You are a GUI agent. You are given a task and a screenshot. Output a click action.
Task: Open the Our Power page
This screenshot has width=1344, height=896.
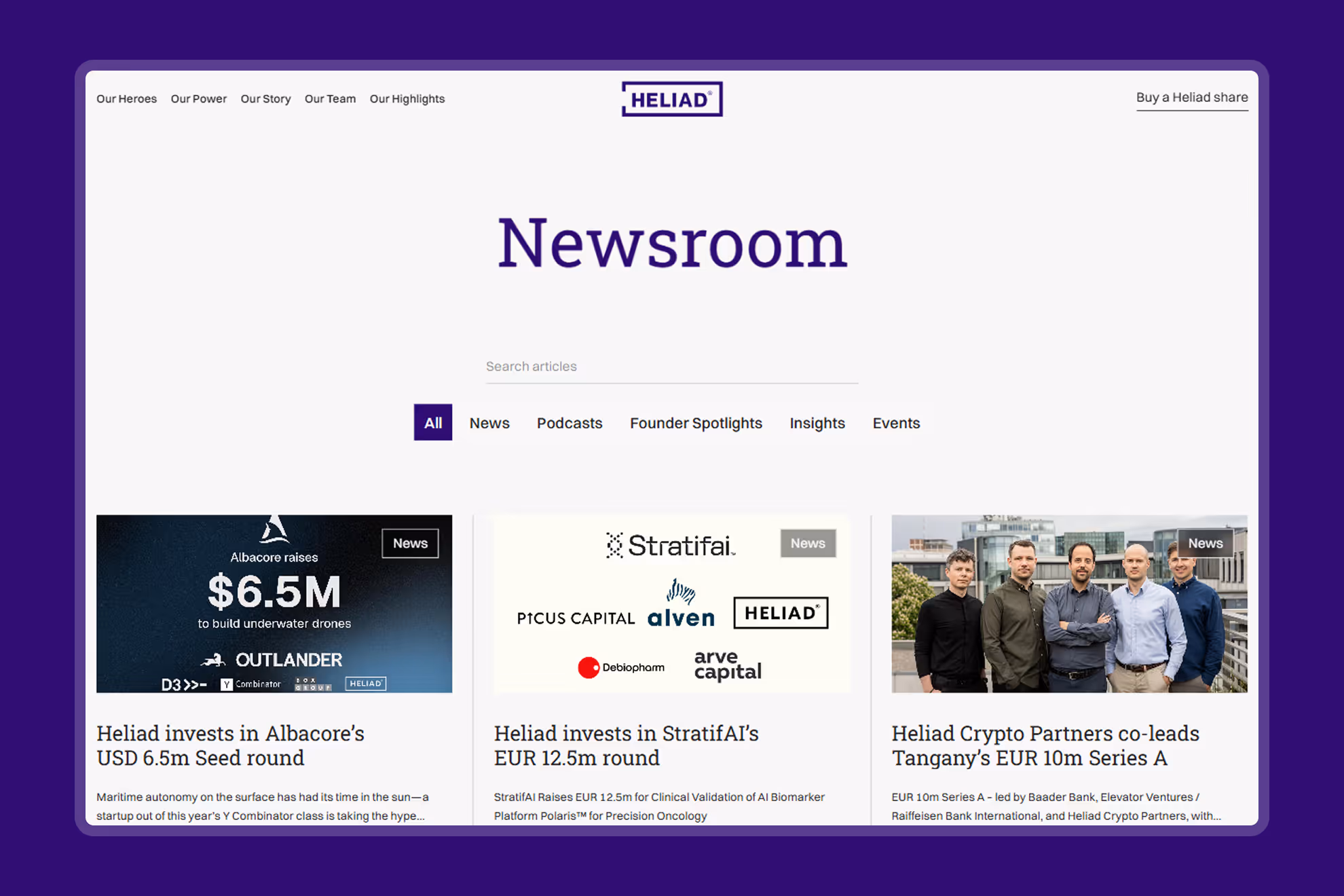[198, 99]
